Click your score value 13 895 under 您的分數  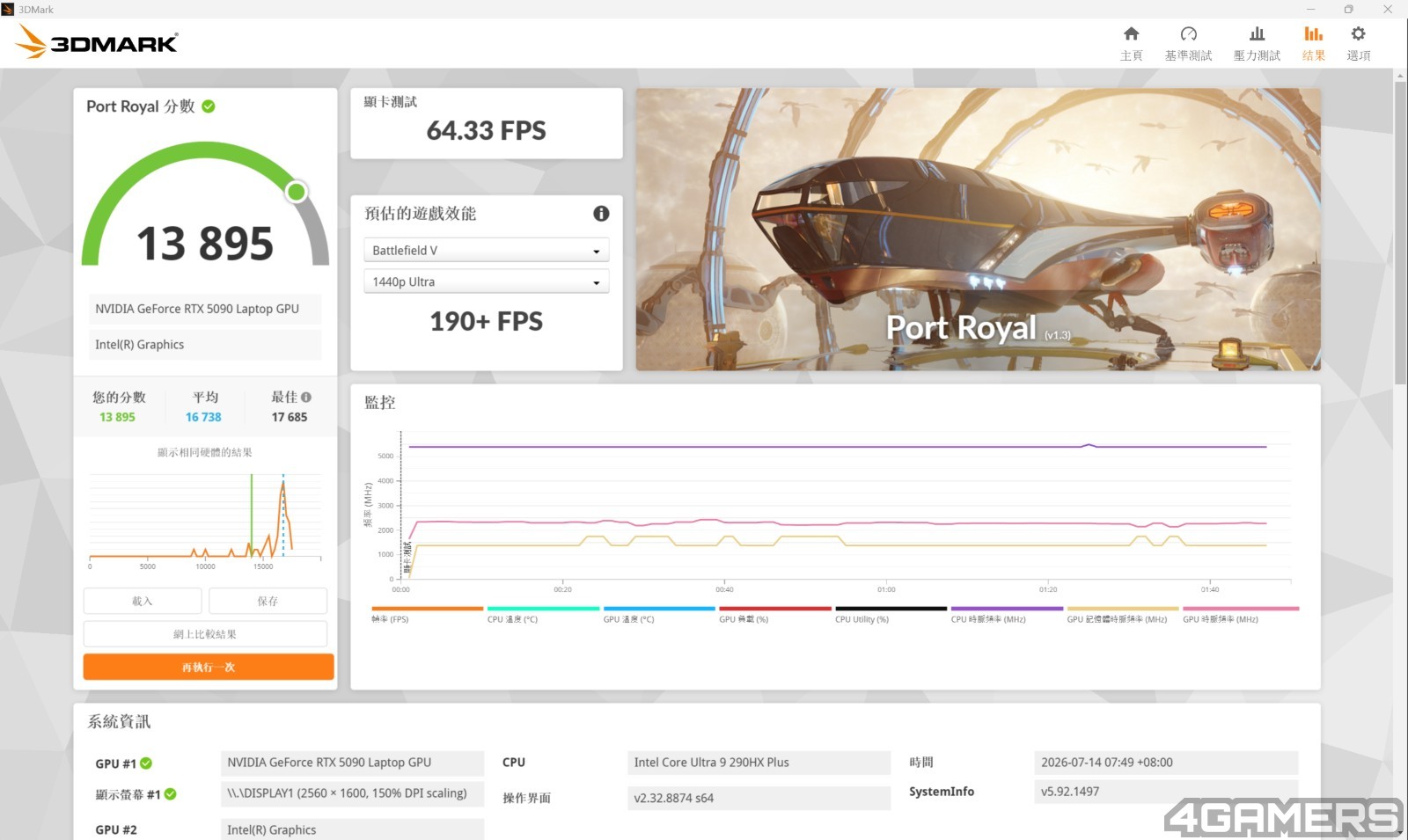(x=117, y=417)
